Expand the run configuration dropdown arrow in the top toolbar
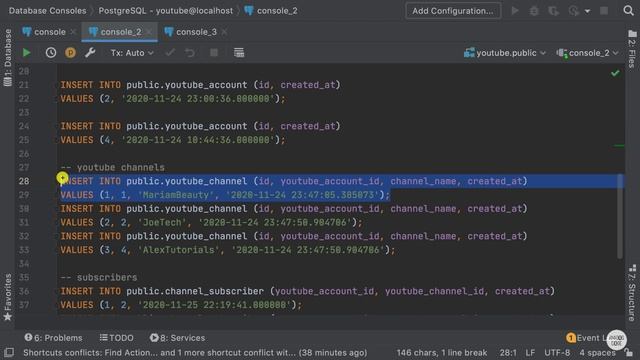 point(587,11)
